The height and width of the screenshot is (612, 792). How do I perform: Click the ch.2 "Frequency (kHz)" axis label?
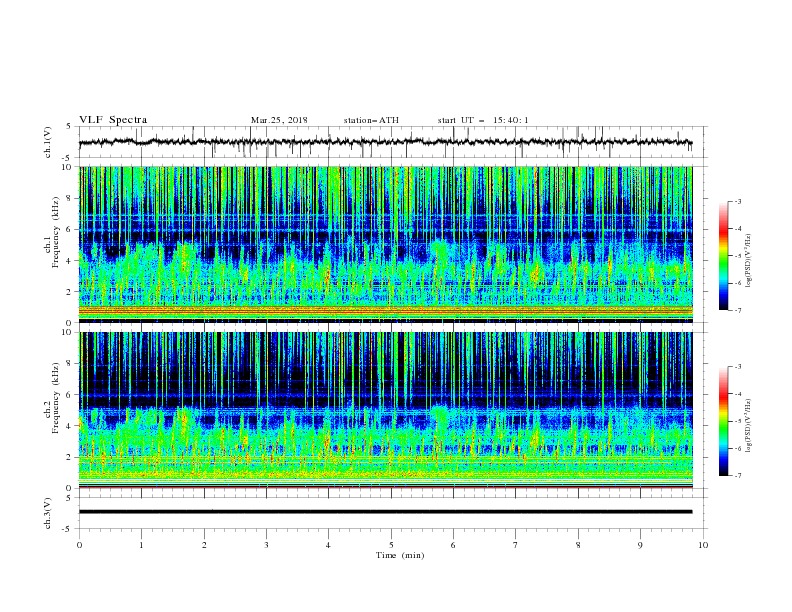point(55,398)
